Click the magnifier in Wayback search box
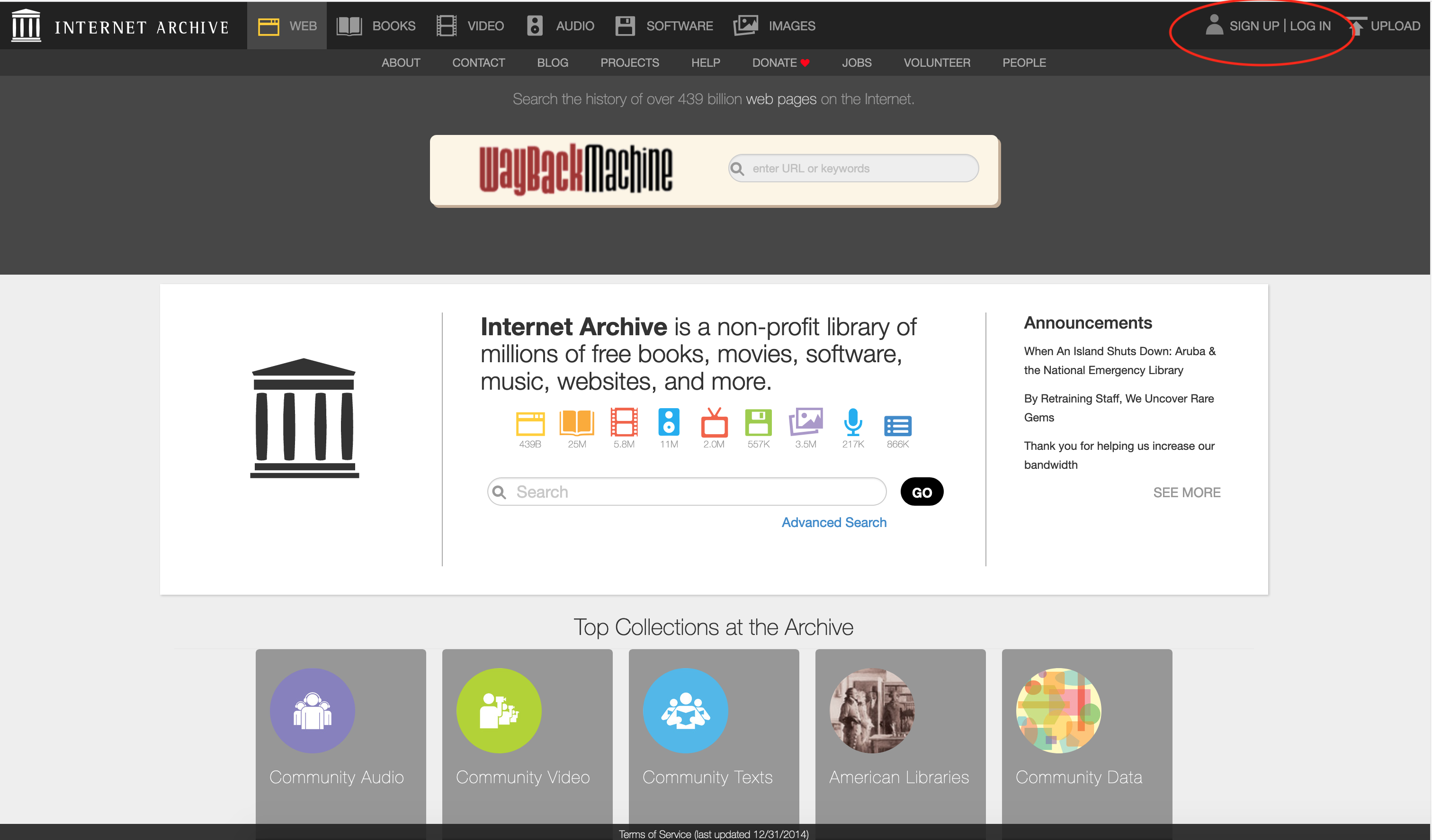 point(737,169)
